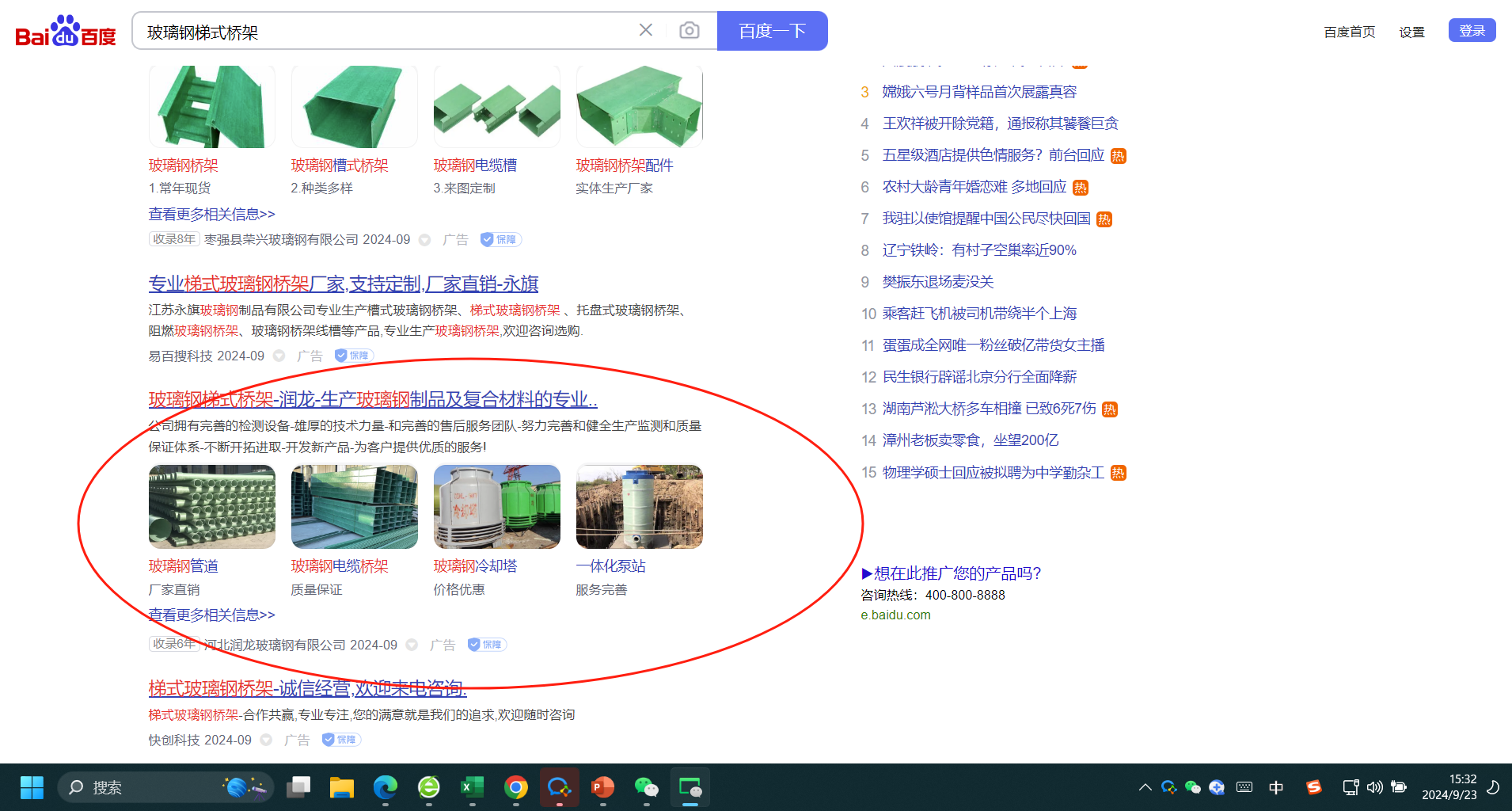Open the result 专业梯式玻璃钢桥架厂家,支持定制

pyautogui.click(x=344, y=284)
